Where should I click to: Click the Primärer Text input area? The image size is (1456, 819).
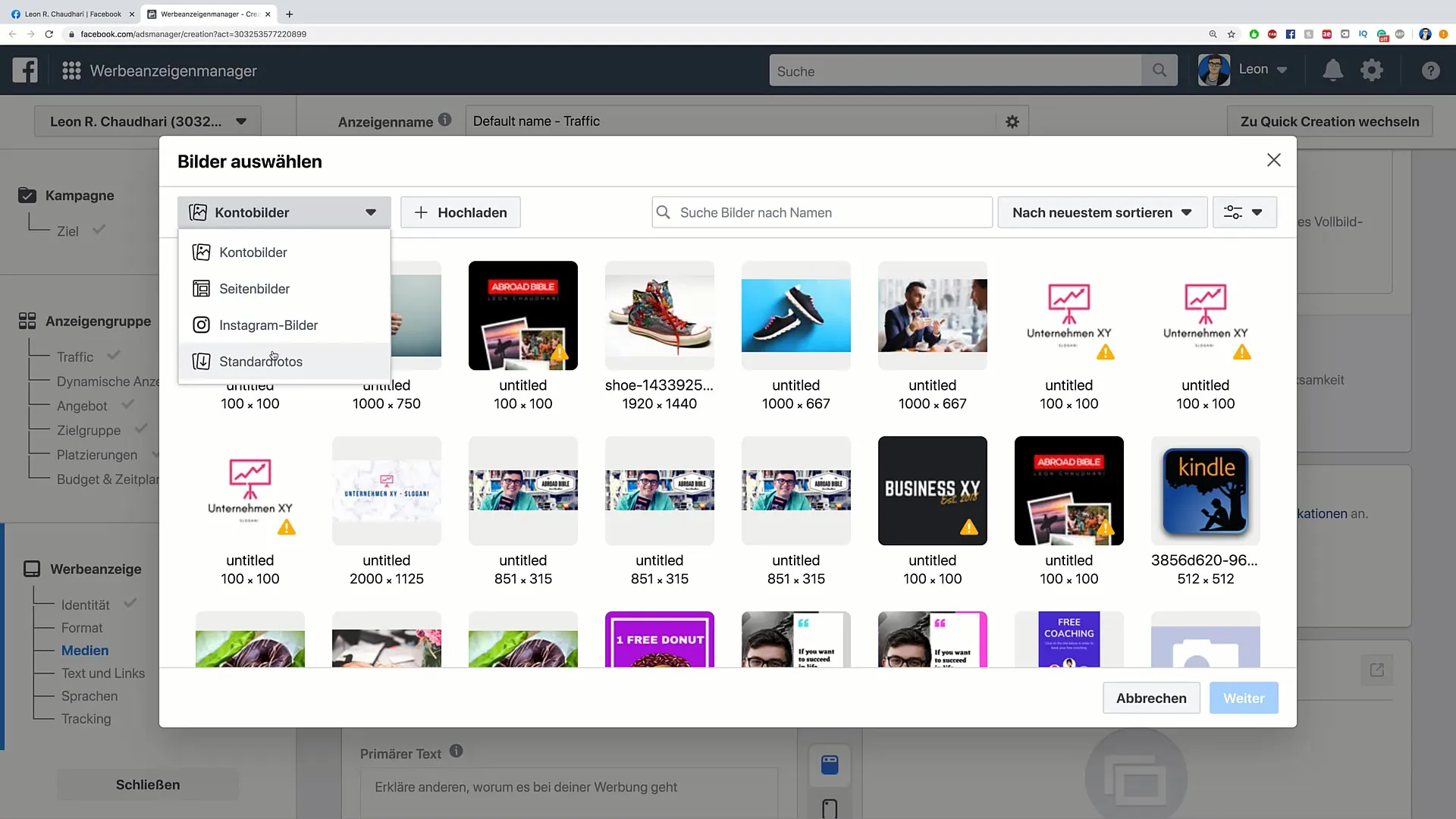pyautogui.click(x=569, y=792)
